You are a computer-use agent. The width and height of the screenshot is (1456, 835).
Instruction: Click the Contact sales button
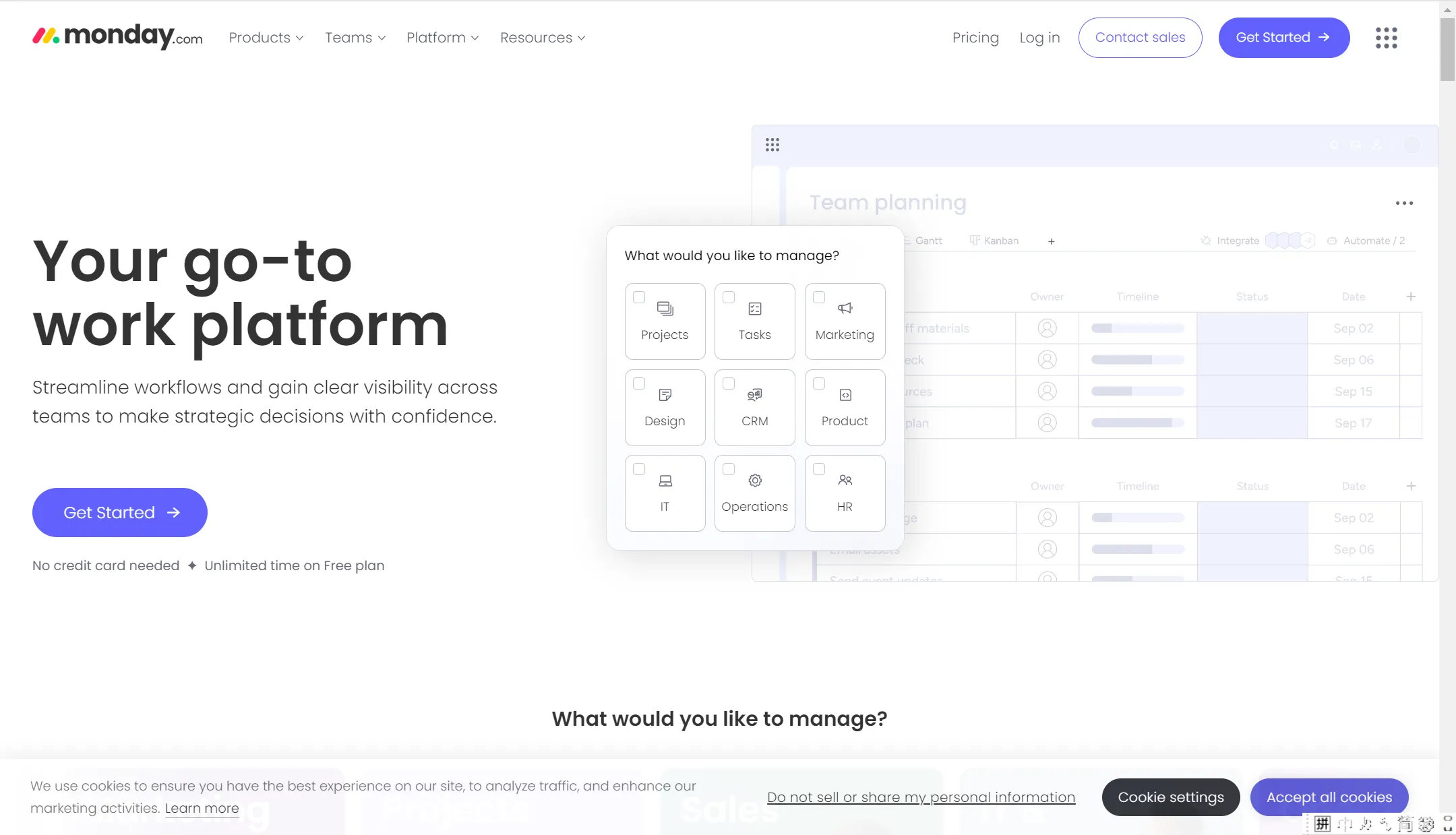tap(1140, 37)
